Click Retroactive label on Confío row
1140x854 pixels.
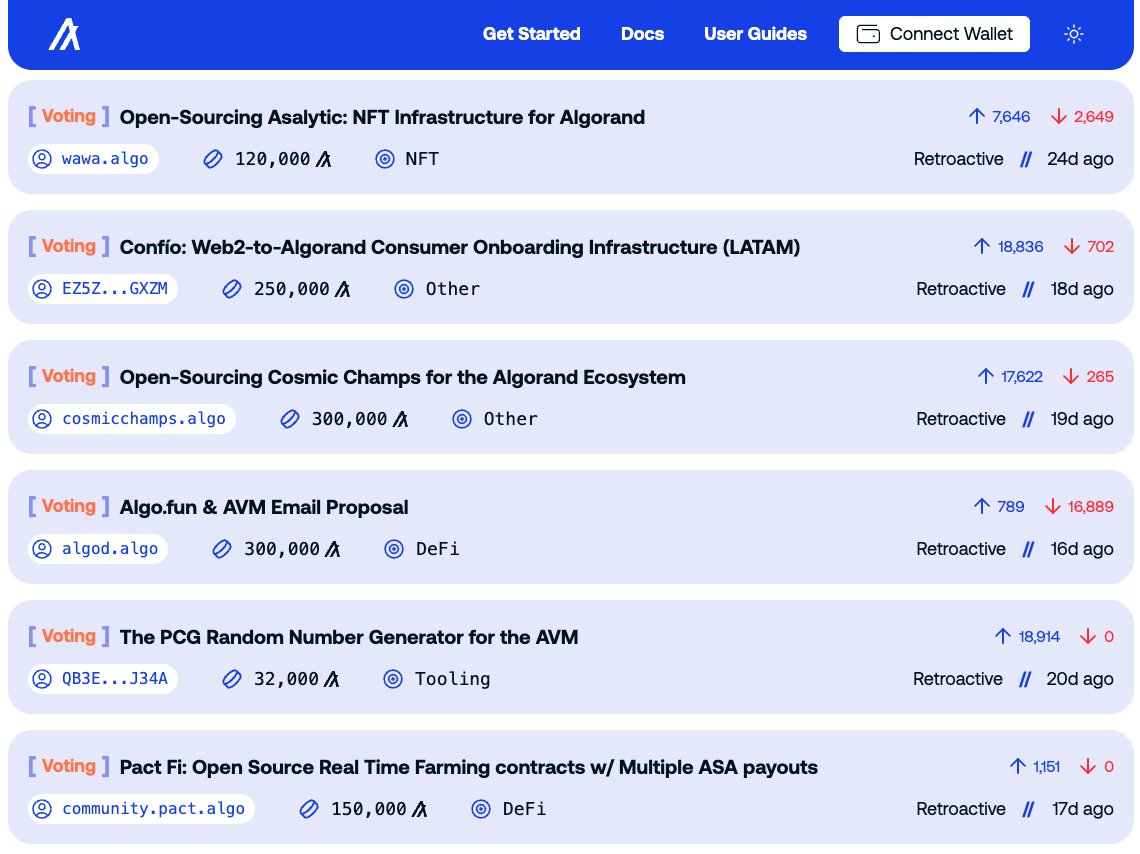pos(961,289)
